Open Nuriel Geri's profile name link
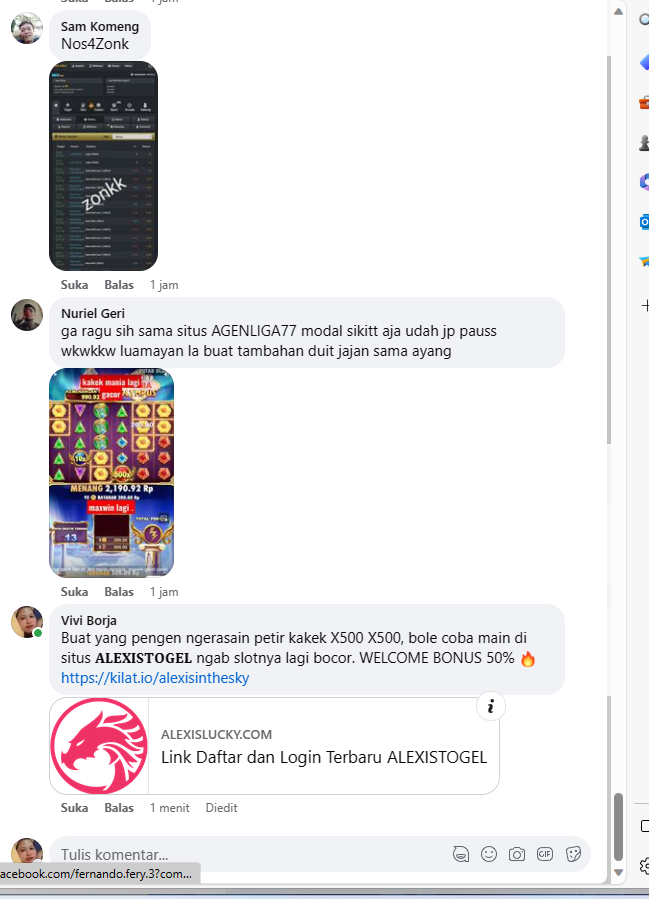The height and width of the screenshot is (899, 649). coord(93,313)
